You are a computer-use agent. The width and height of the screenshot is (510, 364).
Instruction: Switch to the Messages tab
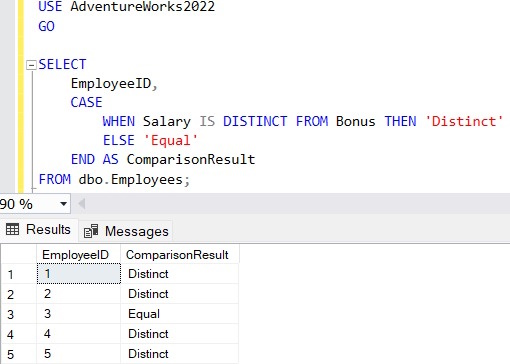(126, 231)
